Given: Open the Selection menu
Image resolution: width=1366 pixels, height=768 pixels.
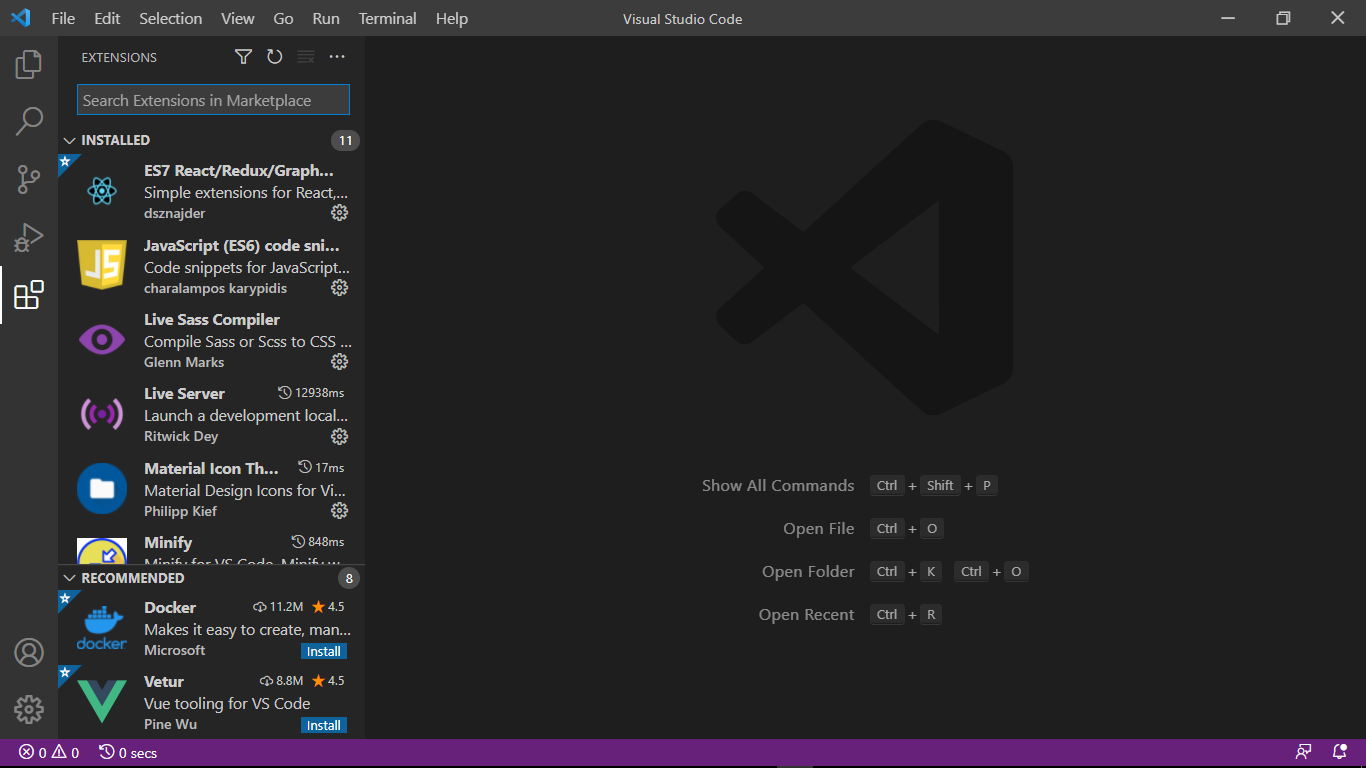Looking at the screenshot, I should click(x=170, y=19).
